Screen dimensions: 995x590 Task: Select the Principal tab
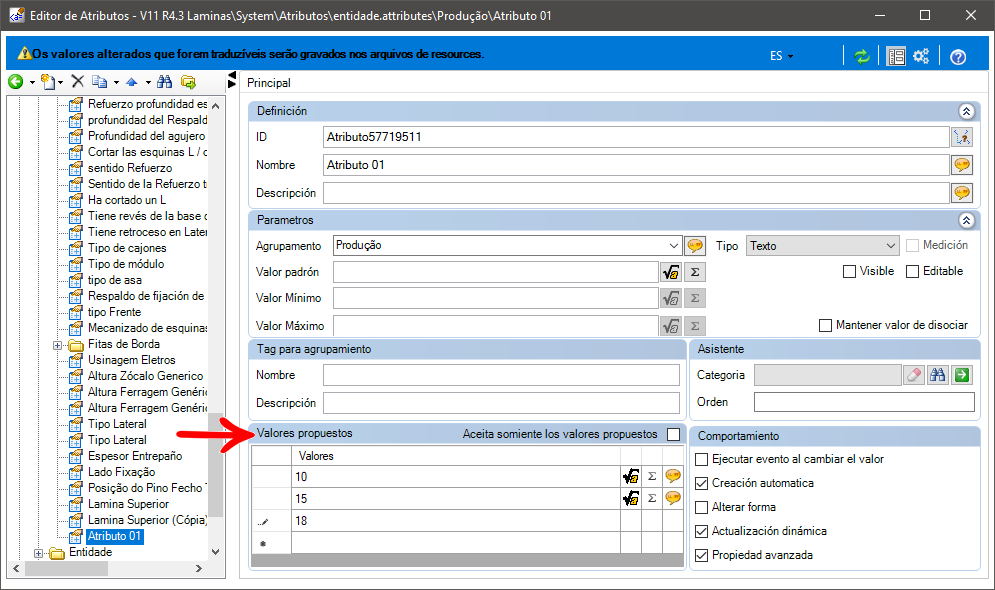[268, 83]
